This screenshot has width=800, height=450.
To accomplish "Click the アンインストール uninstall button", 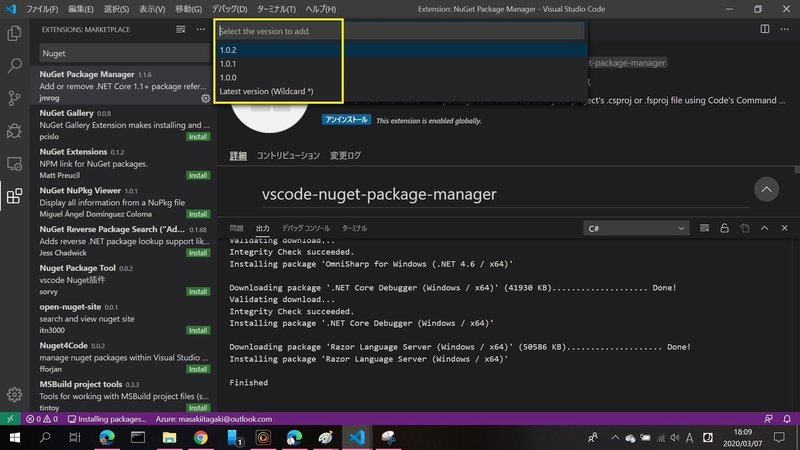I will pos(346,120).
